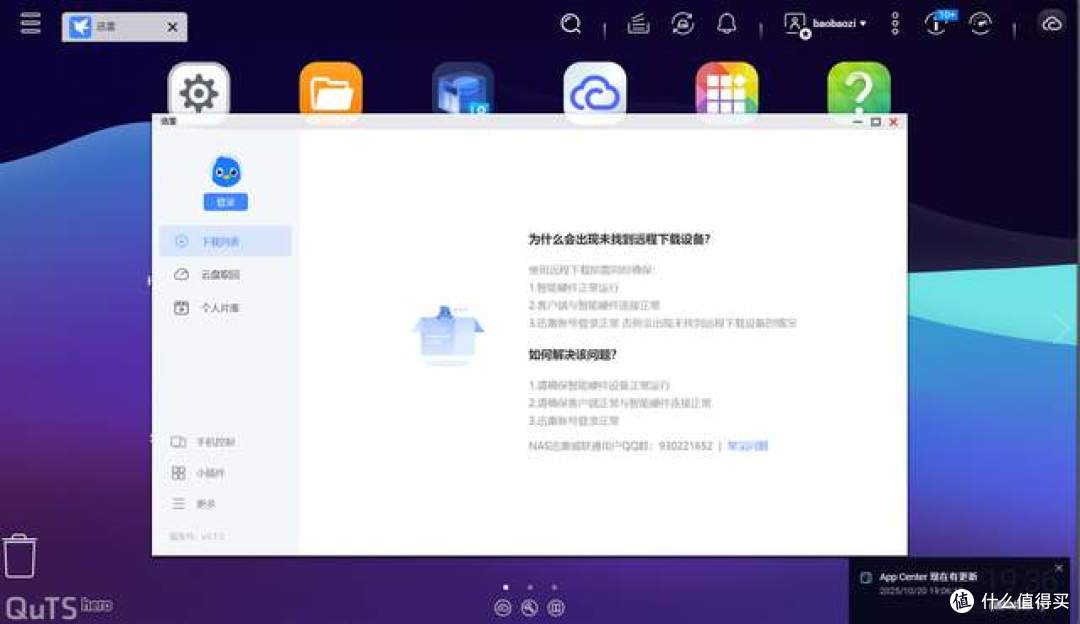Open 更多 menu in Xunlei sidebar
Image resolution: width=1080 pixels, height=624 pixels.
tap(194, 503)
